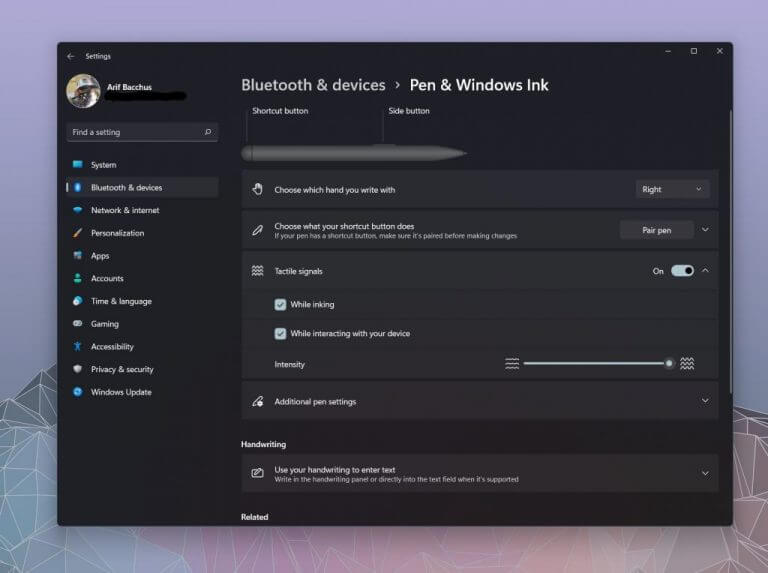
Task: Click the Apps icon in the sidebar
Action: [x=77, y=255]
